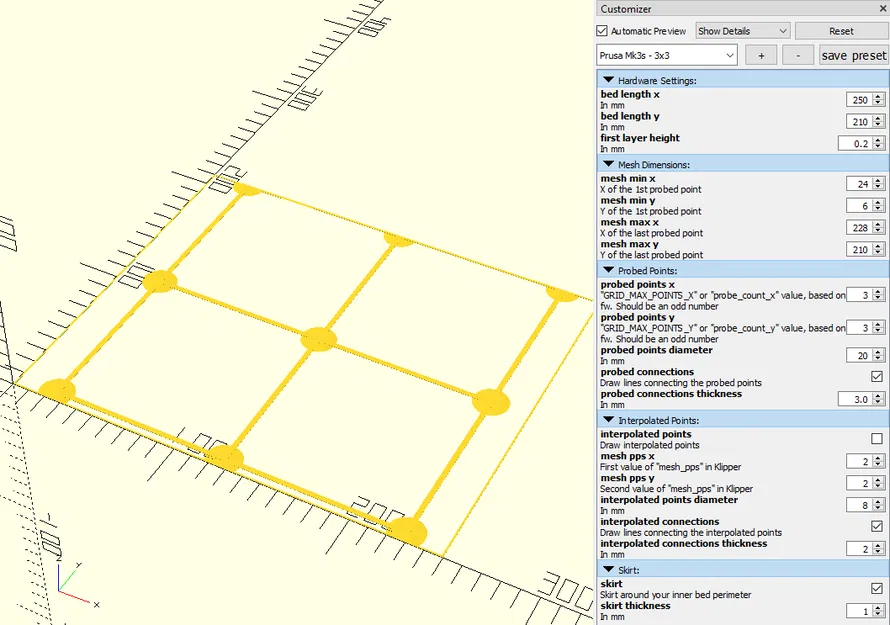Viewport: 890px width, 625px height.
Task: Adjust probed points diameter stepper arrows
Action: 879,355
